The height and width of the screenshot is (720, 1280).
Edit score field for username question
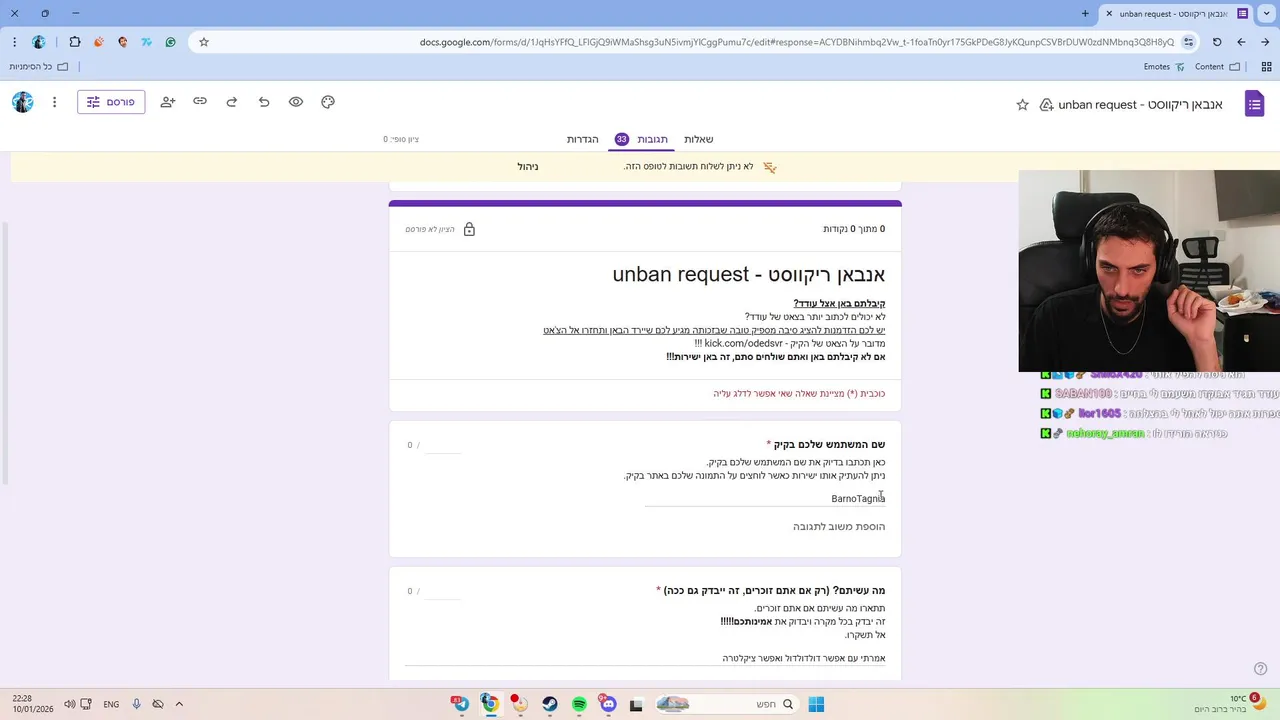pos(443,445)
